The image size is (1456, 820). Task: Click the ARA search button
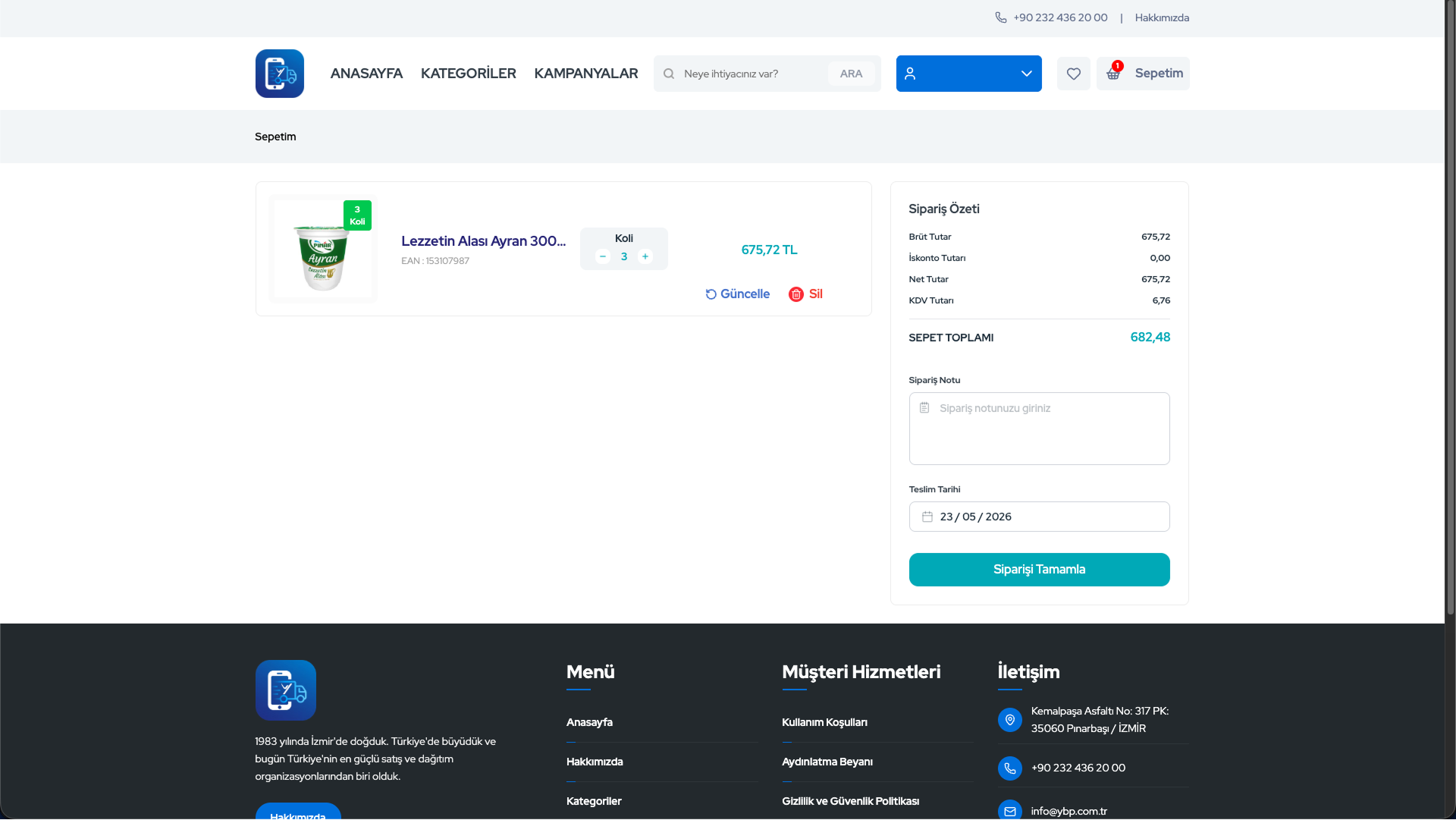851,74
